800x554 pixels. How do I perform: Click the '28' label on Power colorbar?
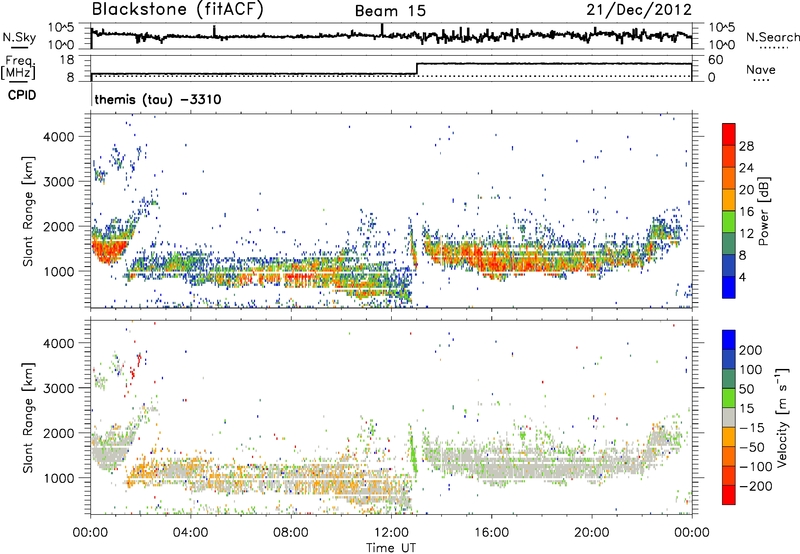(x=746, y=146)
